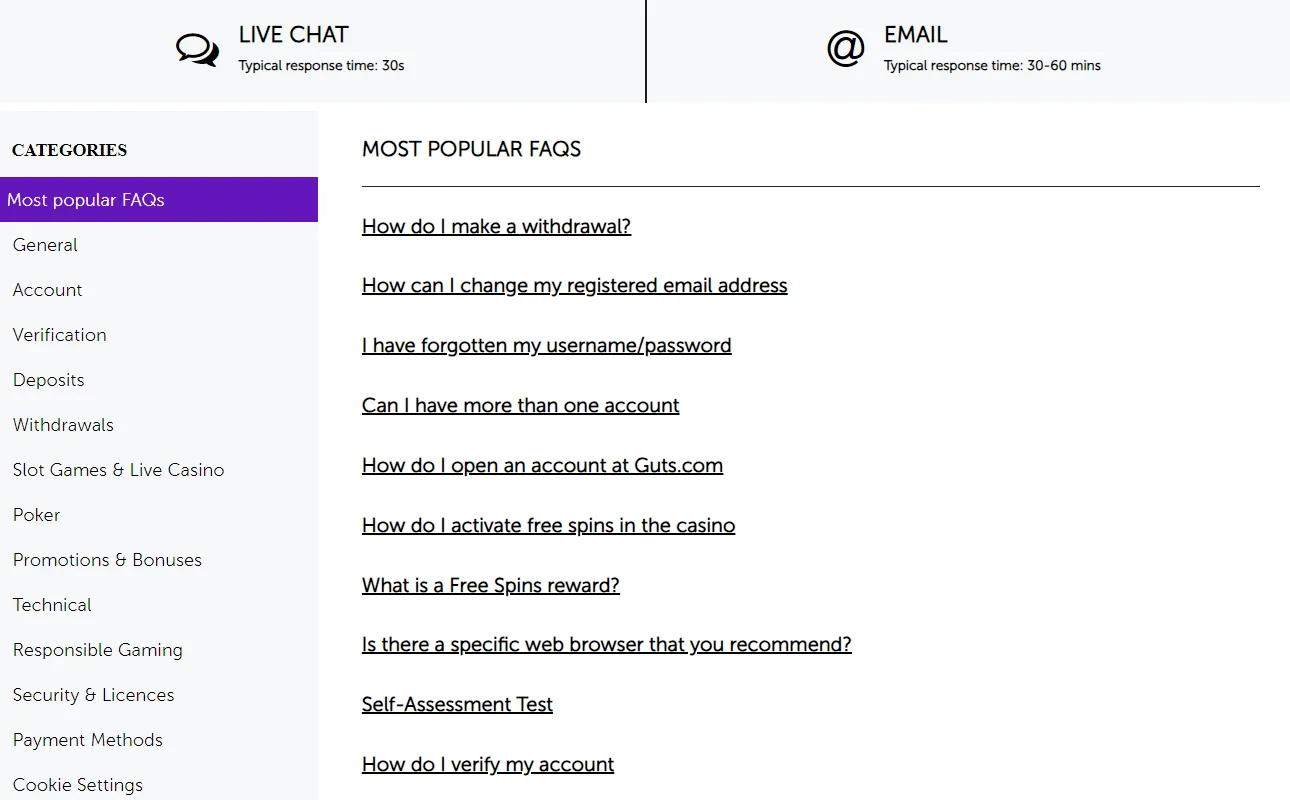Open the Live Chat support option
This screenshot has width=1290, height=800.
tap(293, 35)
